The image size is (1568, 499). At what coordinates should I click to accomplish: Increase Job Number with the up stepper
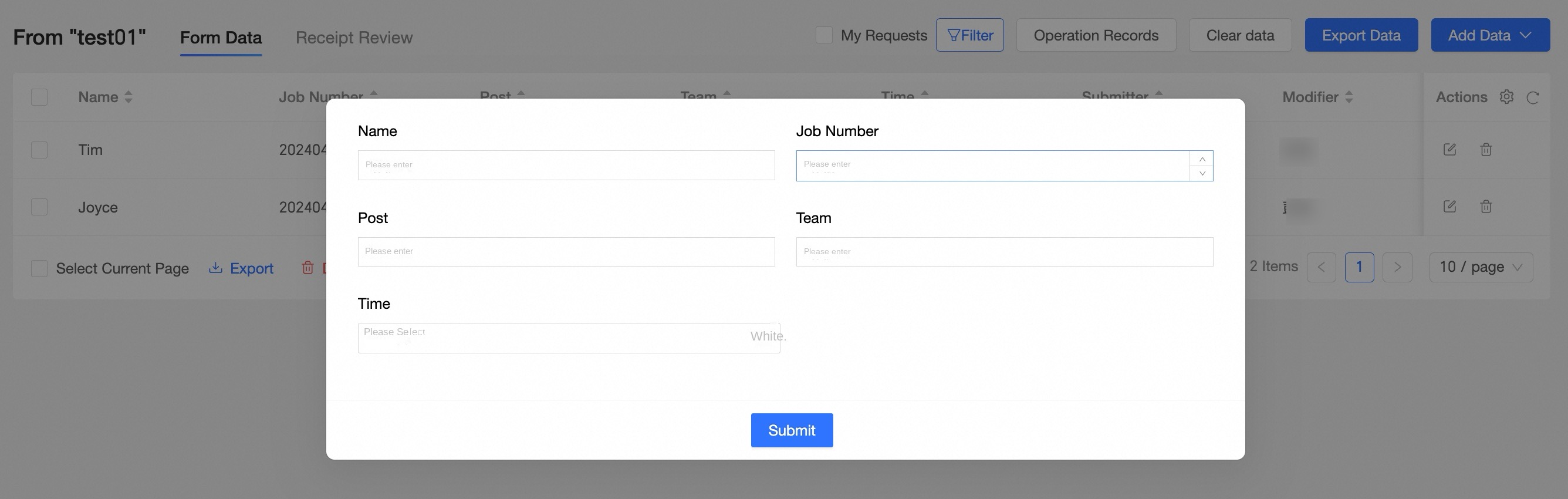click(x=1202, y=159)
